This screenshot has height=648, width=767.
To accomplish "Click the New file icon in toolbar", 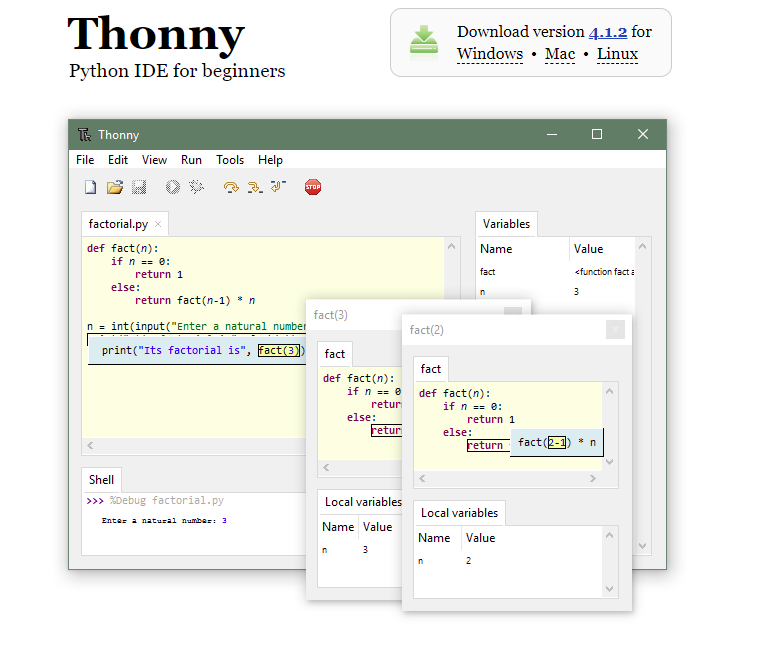I will click(90, 187).
